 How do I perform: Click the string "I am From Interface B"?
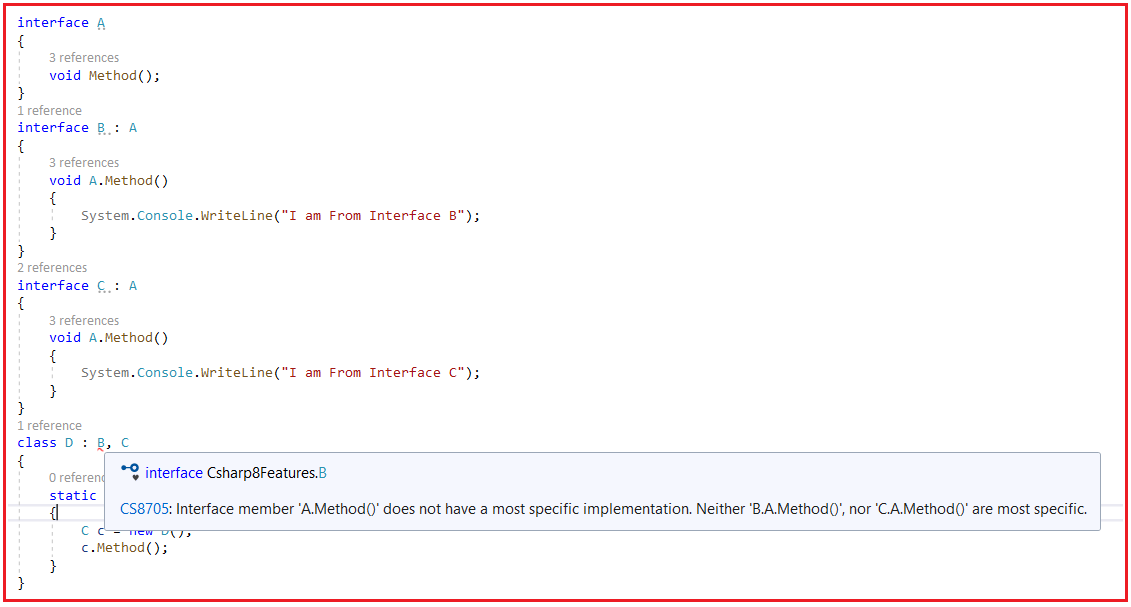373,216
